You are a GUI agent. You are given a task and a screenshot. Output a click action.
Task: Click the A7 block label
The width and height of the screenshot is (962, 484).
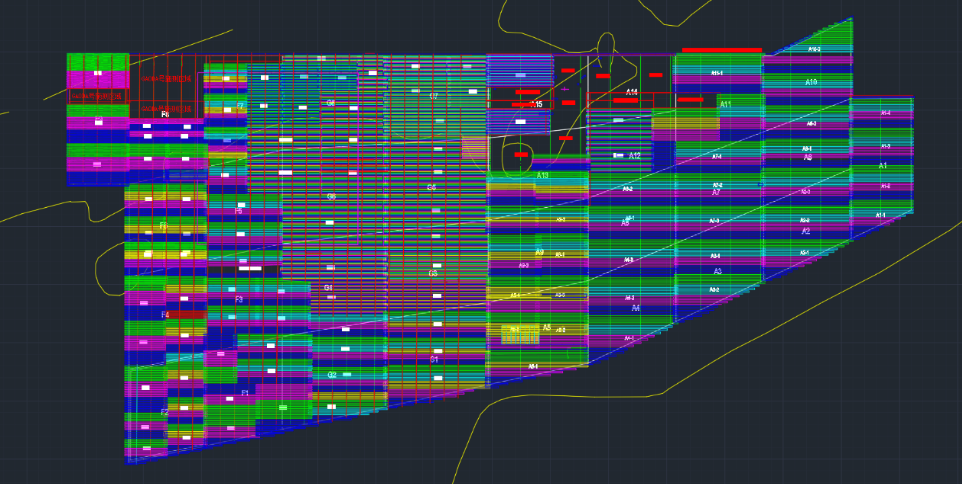[x=716, y=192]
